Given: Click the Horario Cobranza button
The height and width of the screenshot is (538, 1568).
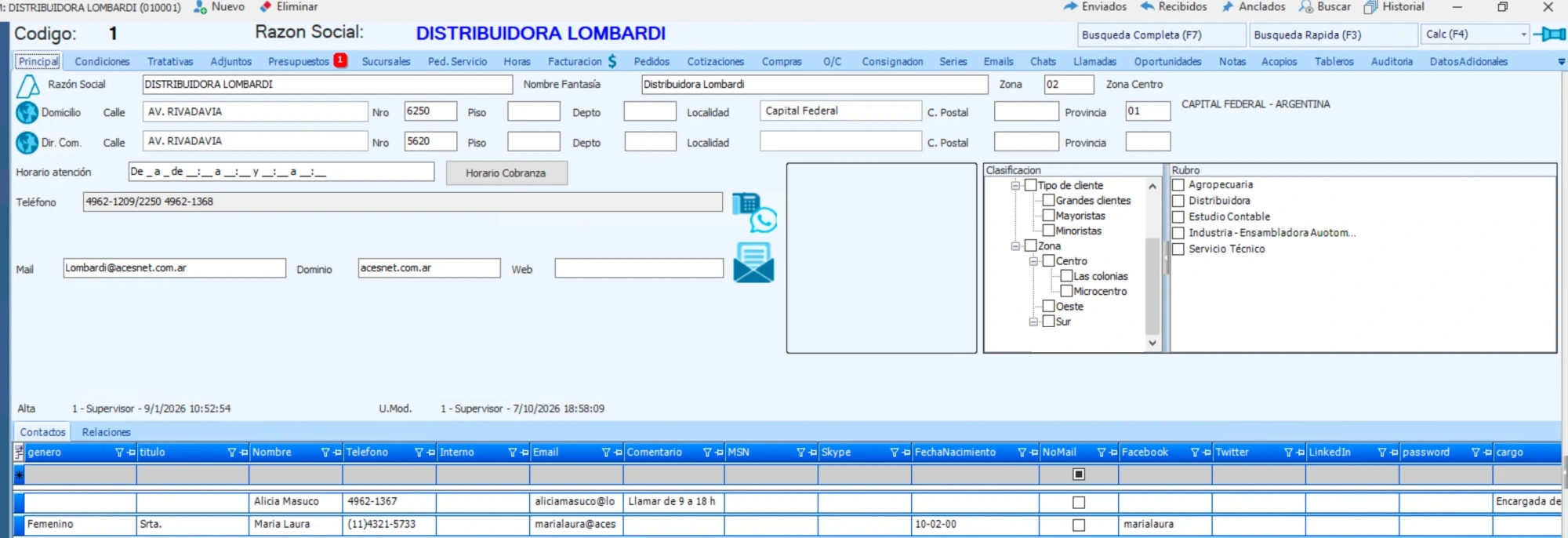Looking at the screenshot, I should point(506,173).
